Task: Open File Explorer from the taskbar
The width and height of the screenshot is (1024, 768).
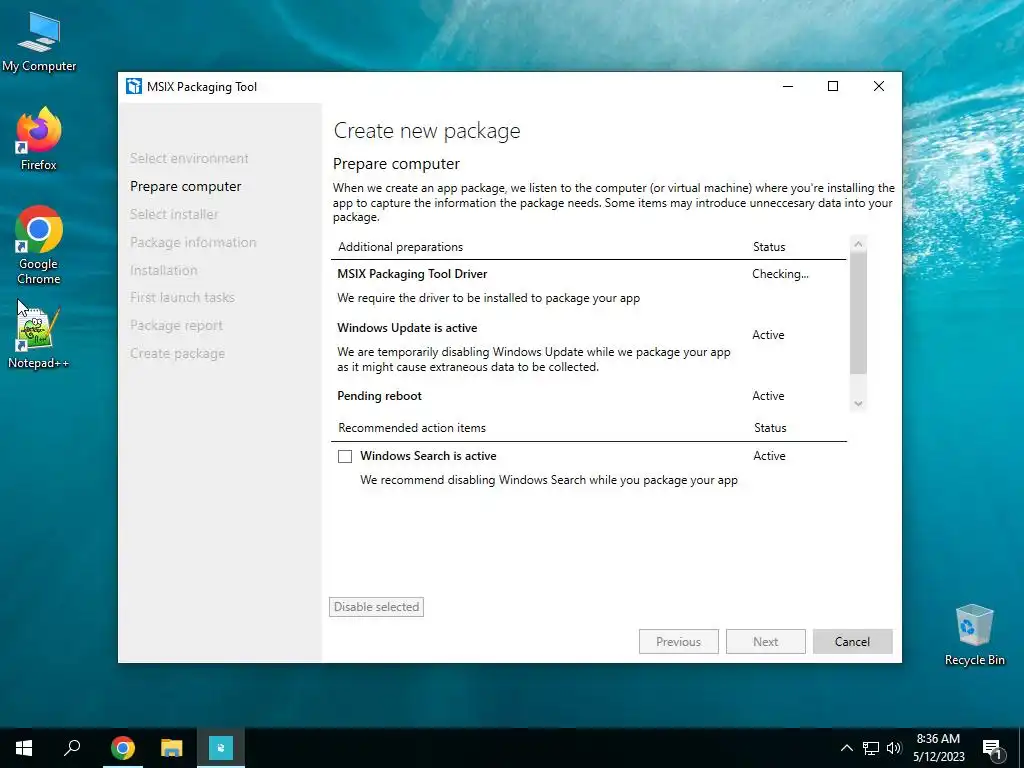Action: [172, 748]
